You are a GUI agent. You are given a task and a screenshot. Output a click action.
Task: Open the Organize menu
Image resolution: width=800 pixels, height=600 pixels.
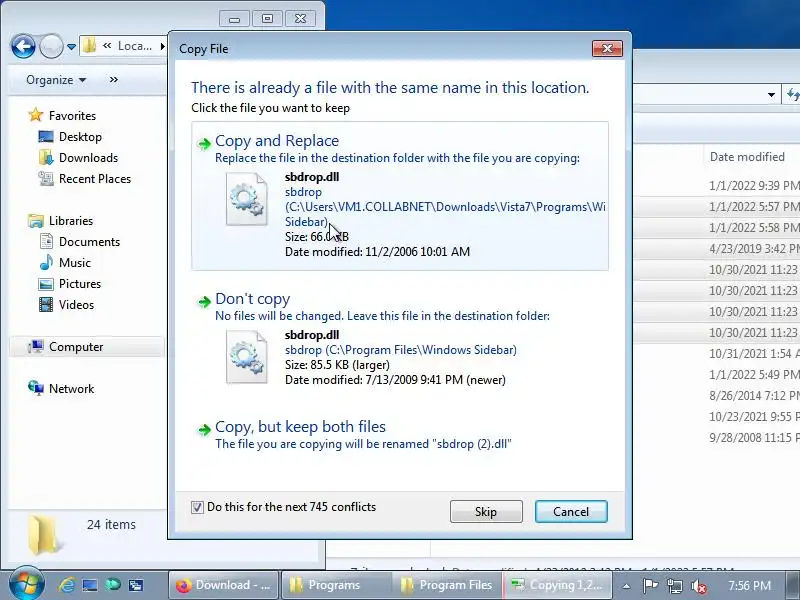(x=56, y=80)
